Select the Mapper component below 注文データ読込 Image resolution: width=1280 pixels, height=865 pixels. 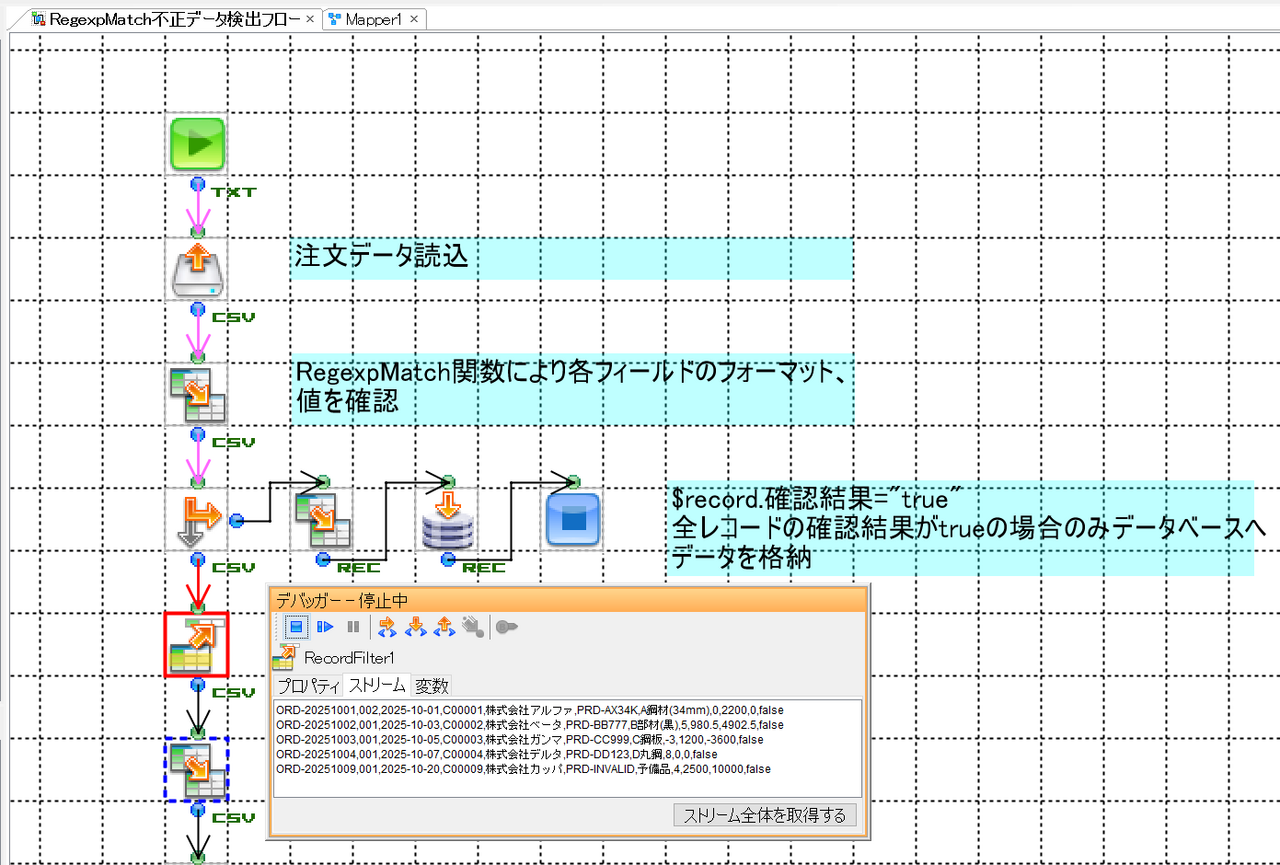coord(197,394)
